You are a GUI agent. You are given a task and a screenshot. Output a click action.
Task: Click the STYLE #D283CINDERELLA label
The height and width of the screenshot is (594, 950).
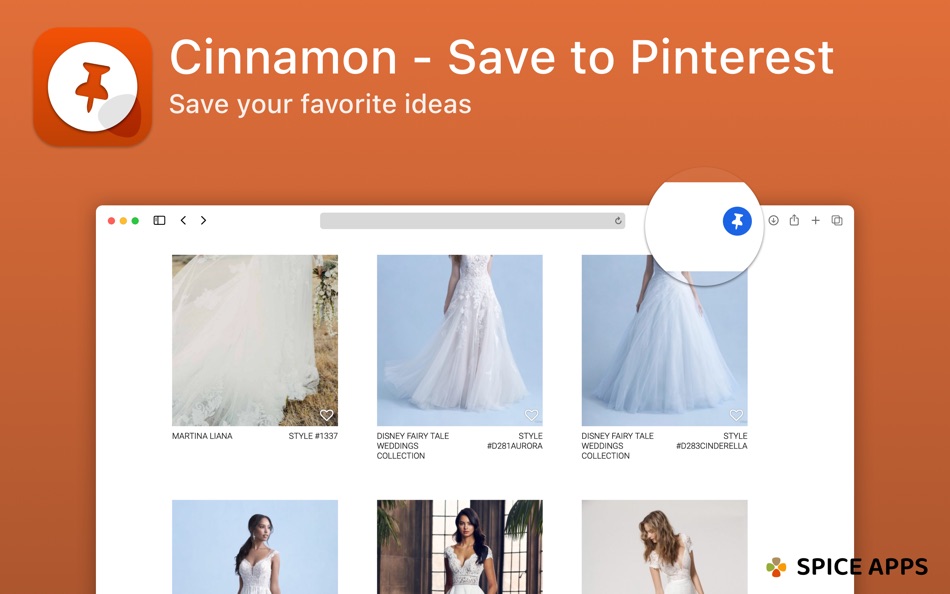click(x=712, y=441)
